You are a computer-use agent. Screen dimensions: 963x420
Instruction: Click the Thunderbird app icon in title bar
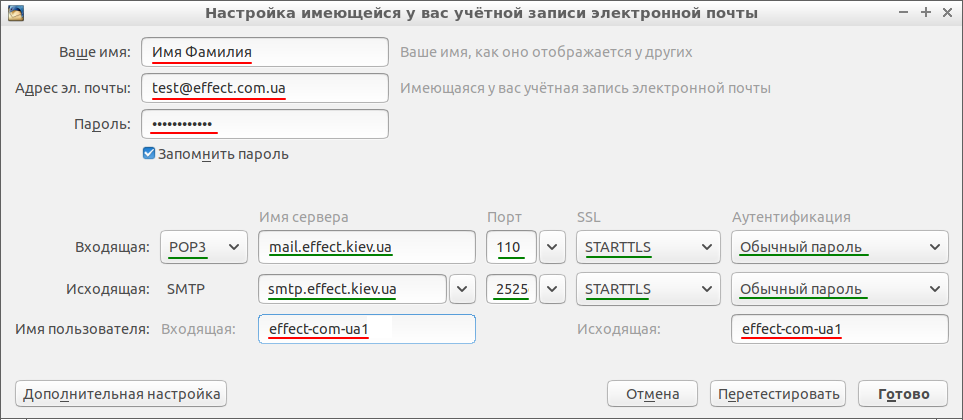coord(17,12)
